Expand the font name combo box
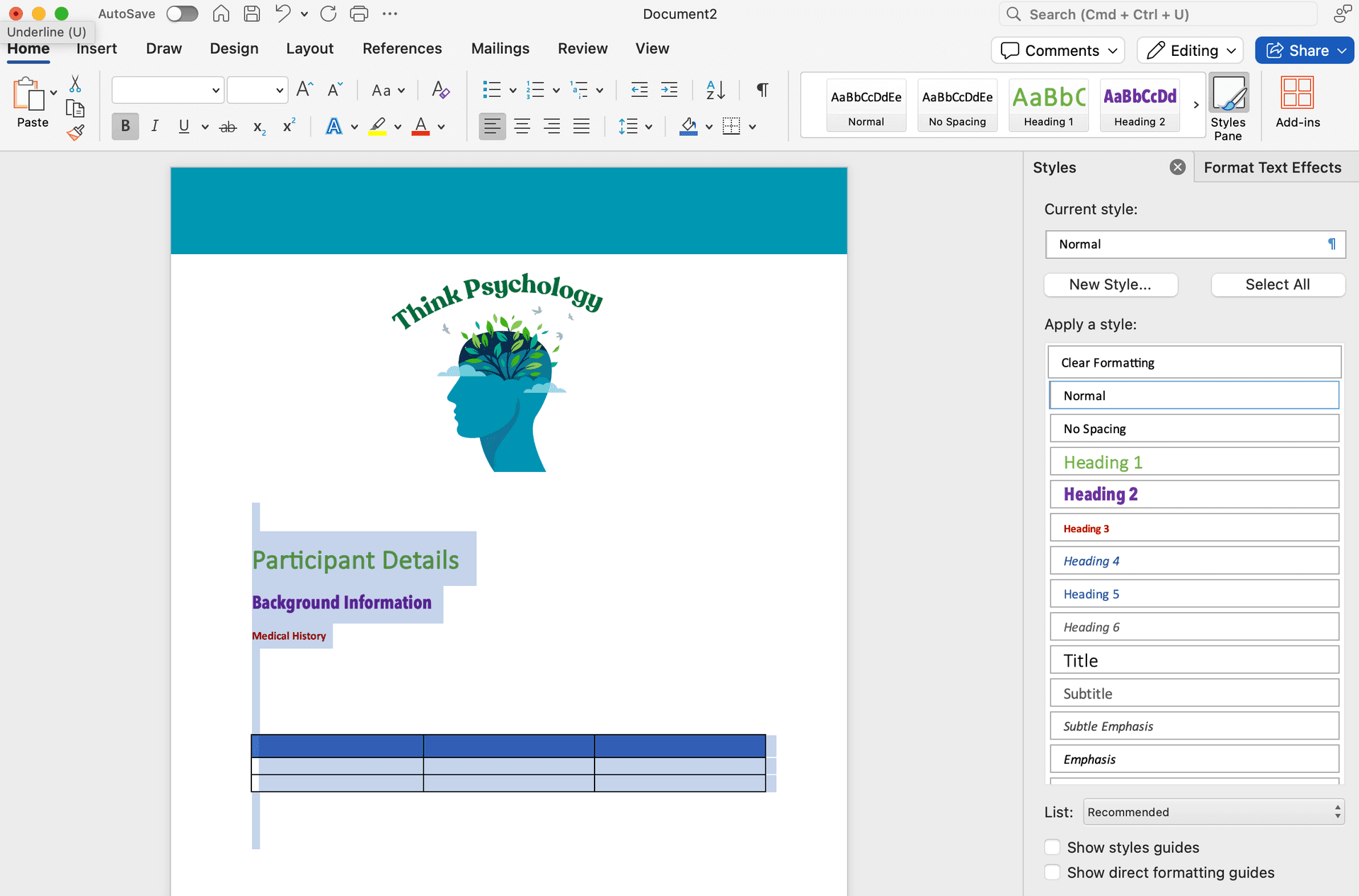 [215, 90]
